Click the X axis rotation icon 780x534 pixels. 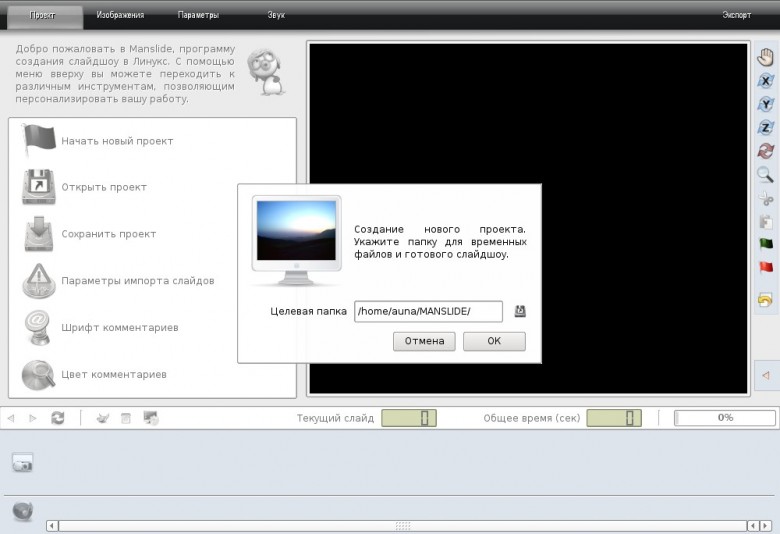(x=766, y=81)
